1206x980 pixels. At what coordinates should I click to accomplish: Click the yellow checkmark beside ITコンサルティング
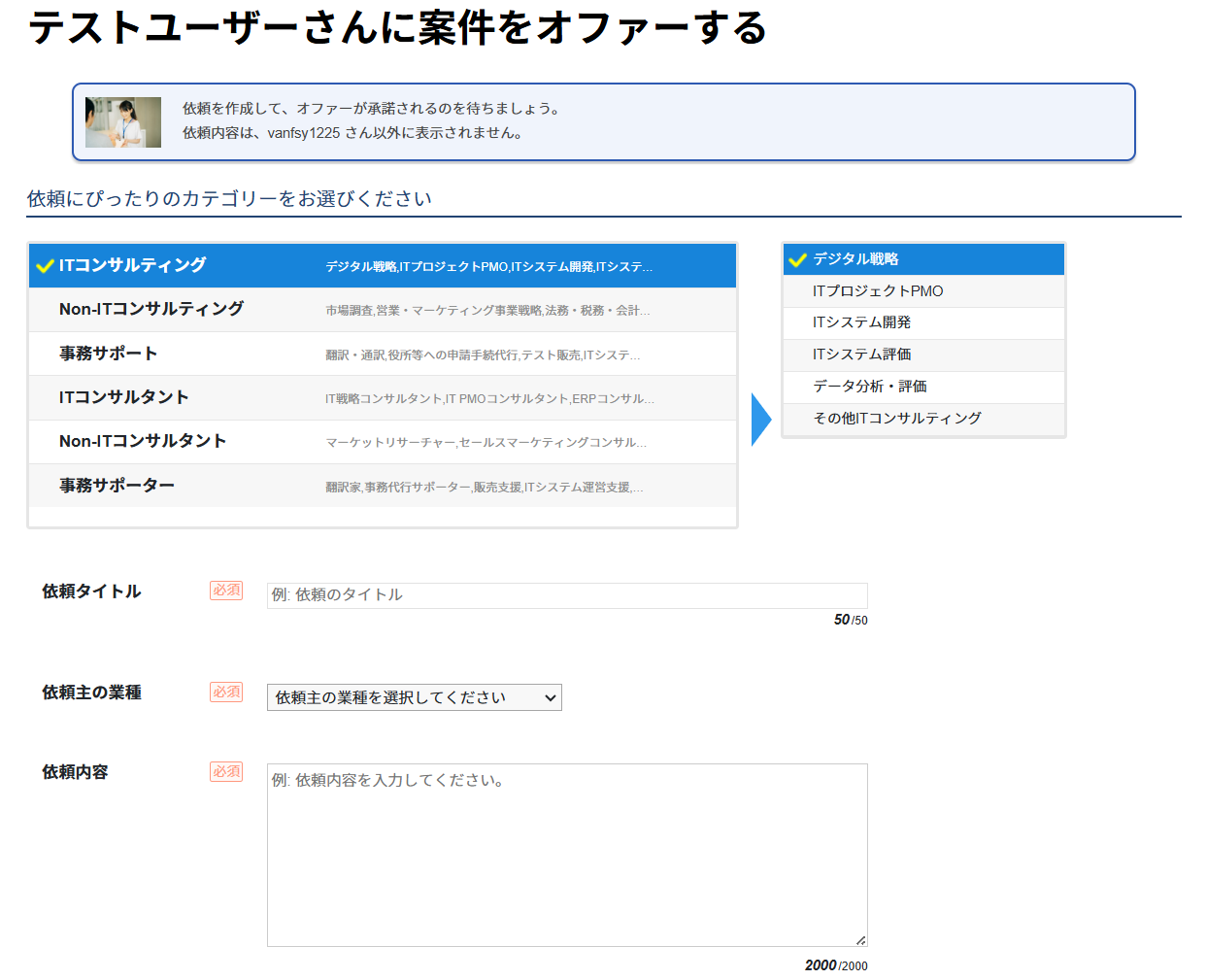point(44,266)
